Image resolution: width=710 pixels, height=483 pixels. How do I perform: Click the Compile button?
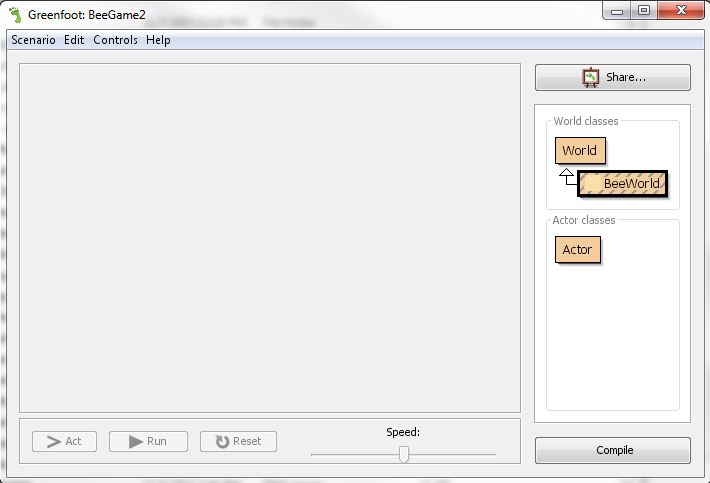[613, 450]
